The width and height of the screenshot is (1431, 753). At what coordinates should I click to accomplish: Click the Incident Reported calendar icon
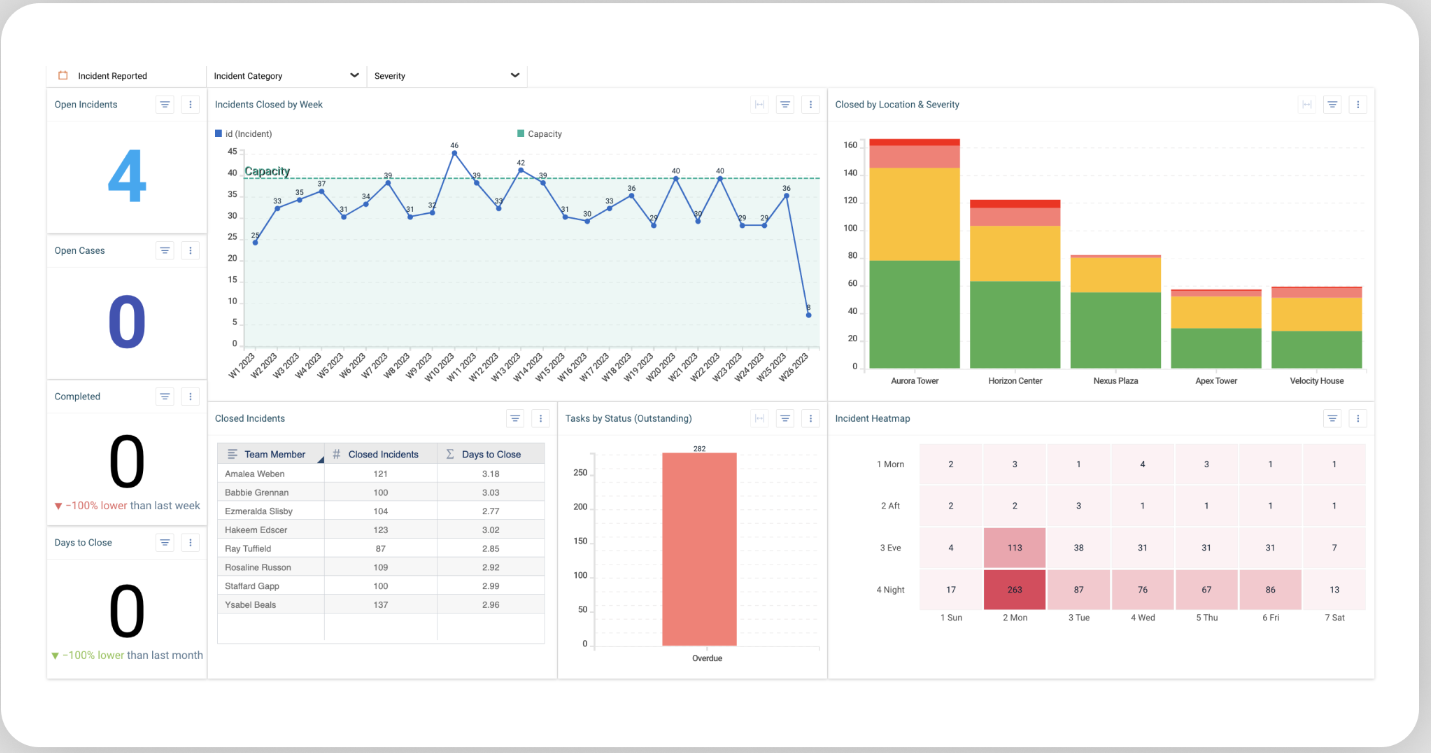pos(63,76)
